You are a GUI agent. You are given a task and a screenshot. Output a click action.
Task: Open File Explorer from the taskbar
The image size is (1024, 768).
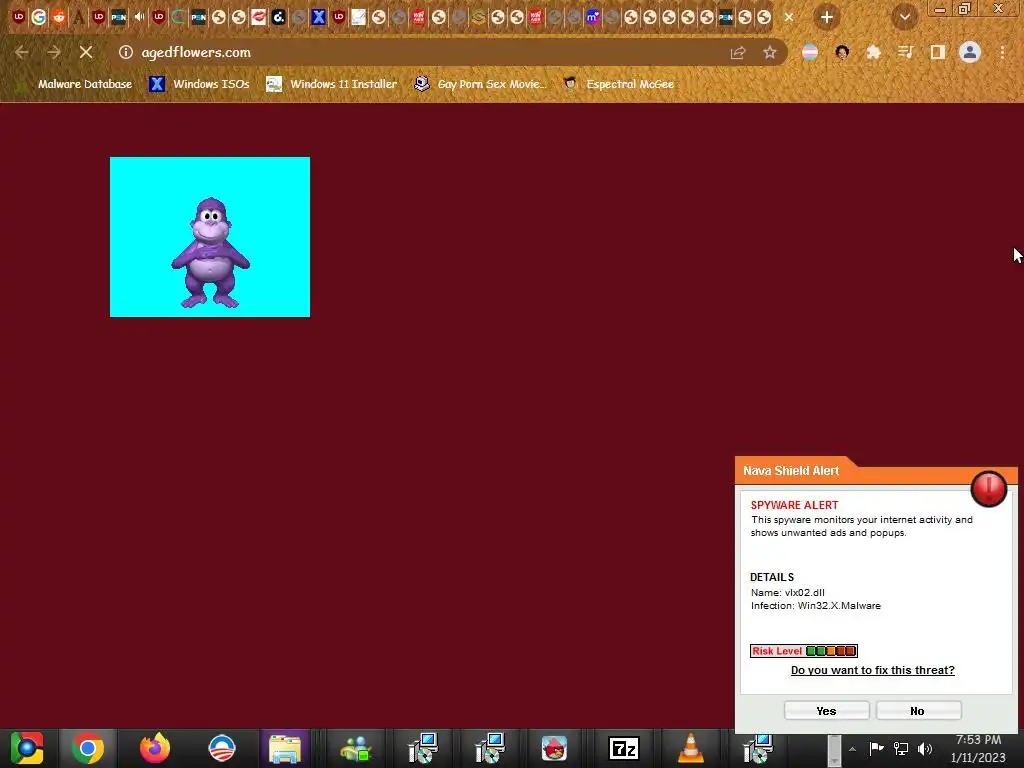pos(285,748)
